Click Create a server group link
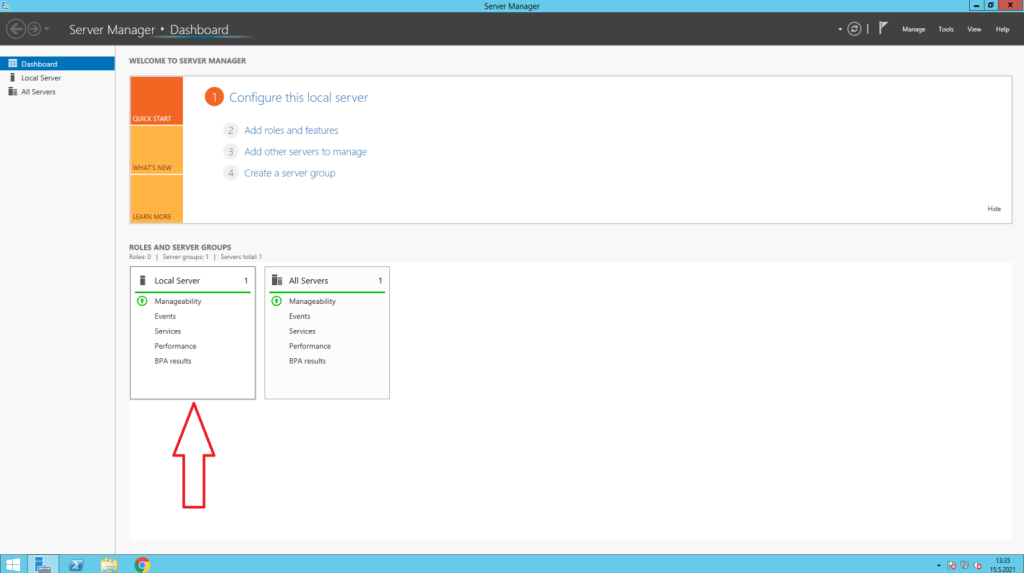Image resolution: width=1024 pixels, height=573 pixels. coord(289,173)
